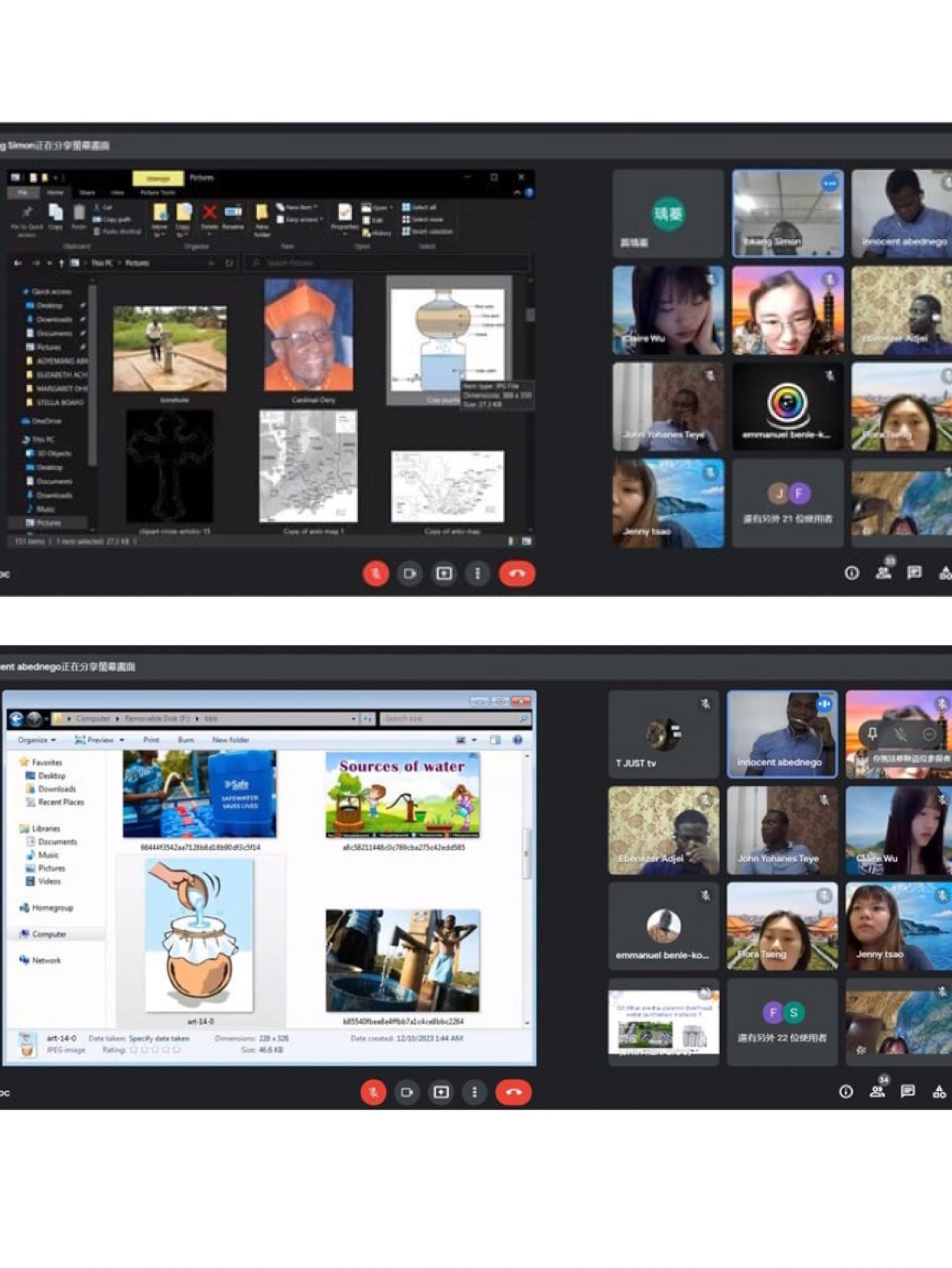This screenshot has height=1269, width=952.
Task: Switch to View tab in dark Explorer
Action: click(117, 193)
